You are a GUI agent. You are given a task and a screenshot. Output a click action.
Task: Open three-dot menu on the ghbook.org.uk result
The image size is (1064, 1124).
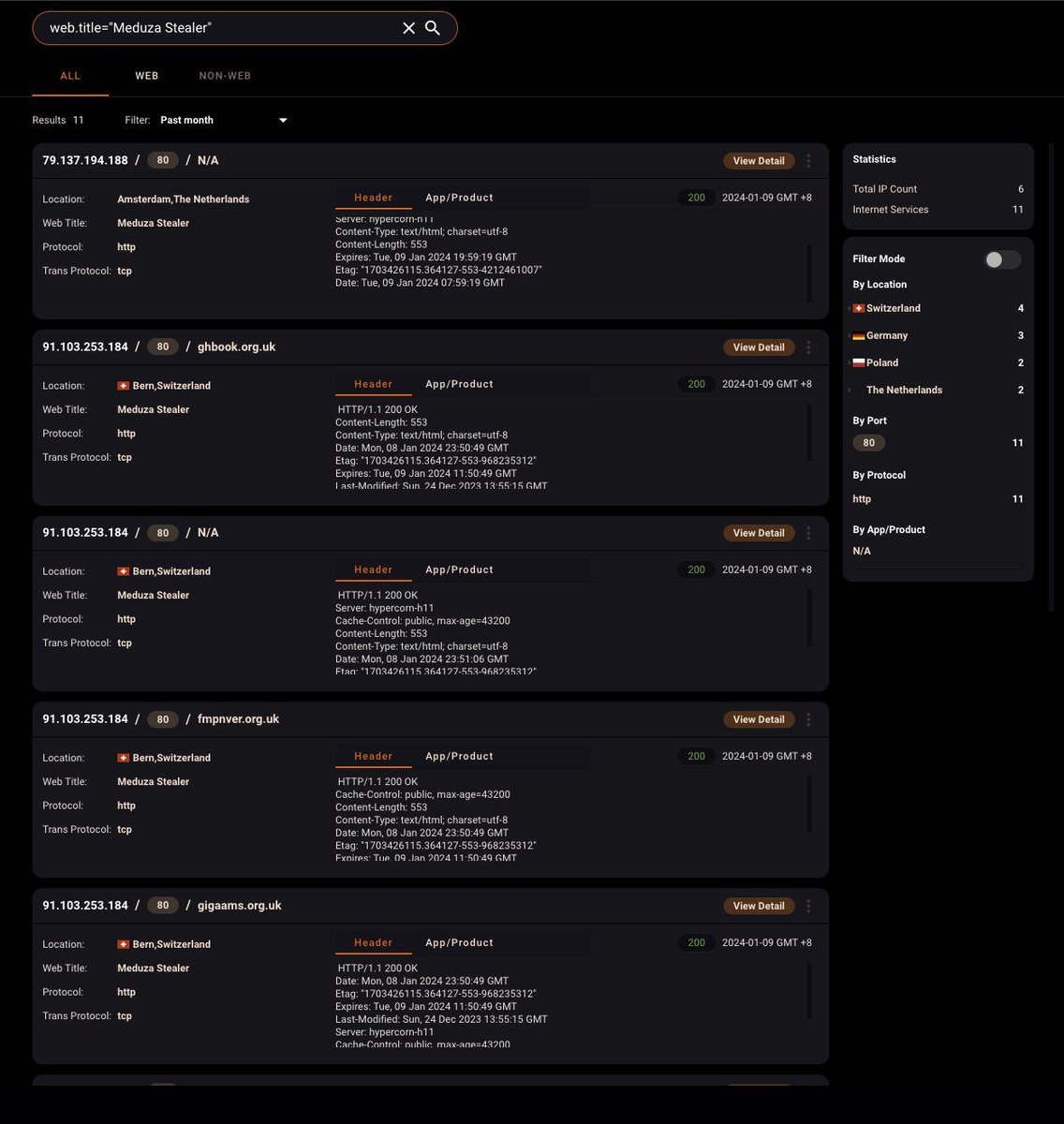point(808,348)
